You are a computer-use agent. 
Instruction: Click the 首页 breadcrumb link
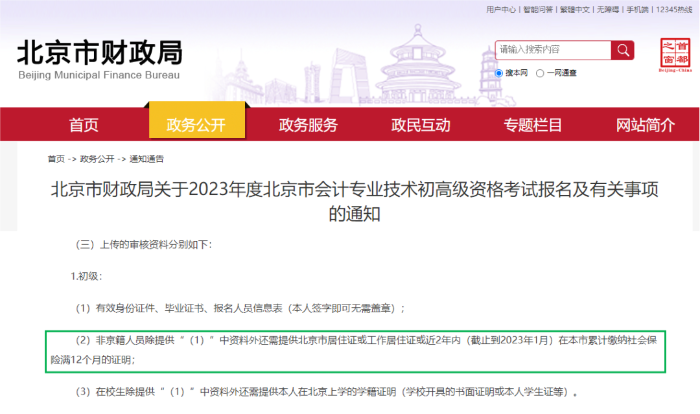coord(56,160)
